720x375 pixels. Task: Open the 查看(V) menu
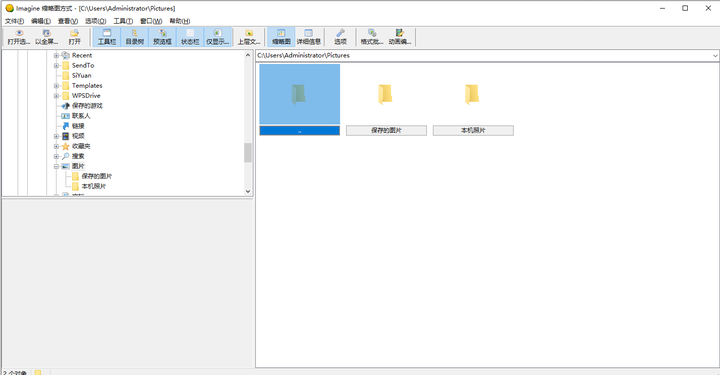coord(68,21)
